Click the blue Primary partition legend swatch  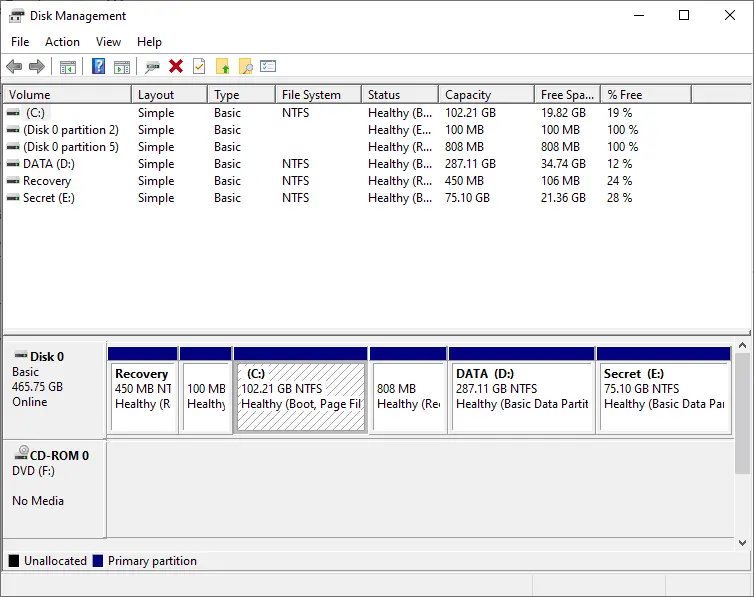[x=98, y=560]
